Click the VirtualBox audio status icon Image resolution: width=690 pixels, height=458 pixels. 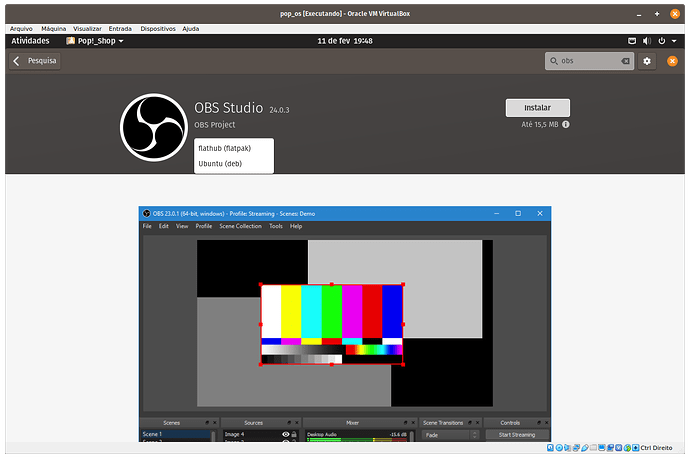pyautogui.click(x=567, y=447)
